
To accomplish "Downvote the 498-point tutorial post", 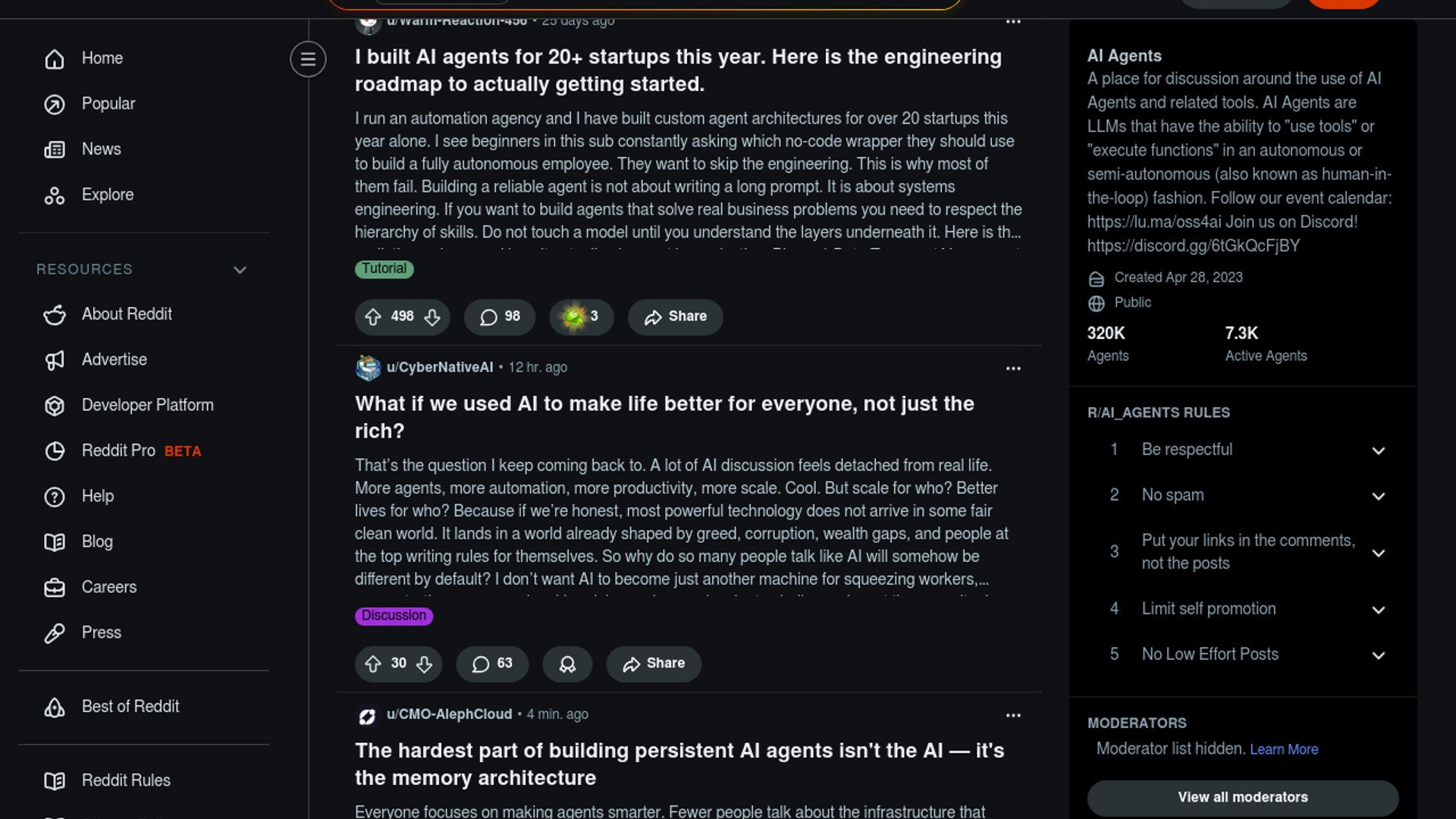I will [432, 317].
